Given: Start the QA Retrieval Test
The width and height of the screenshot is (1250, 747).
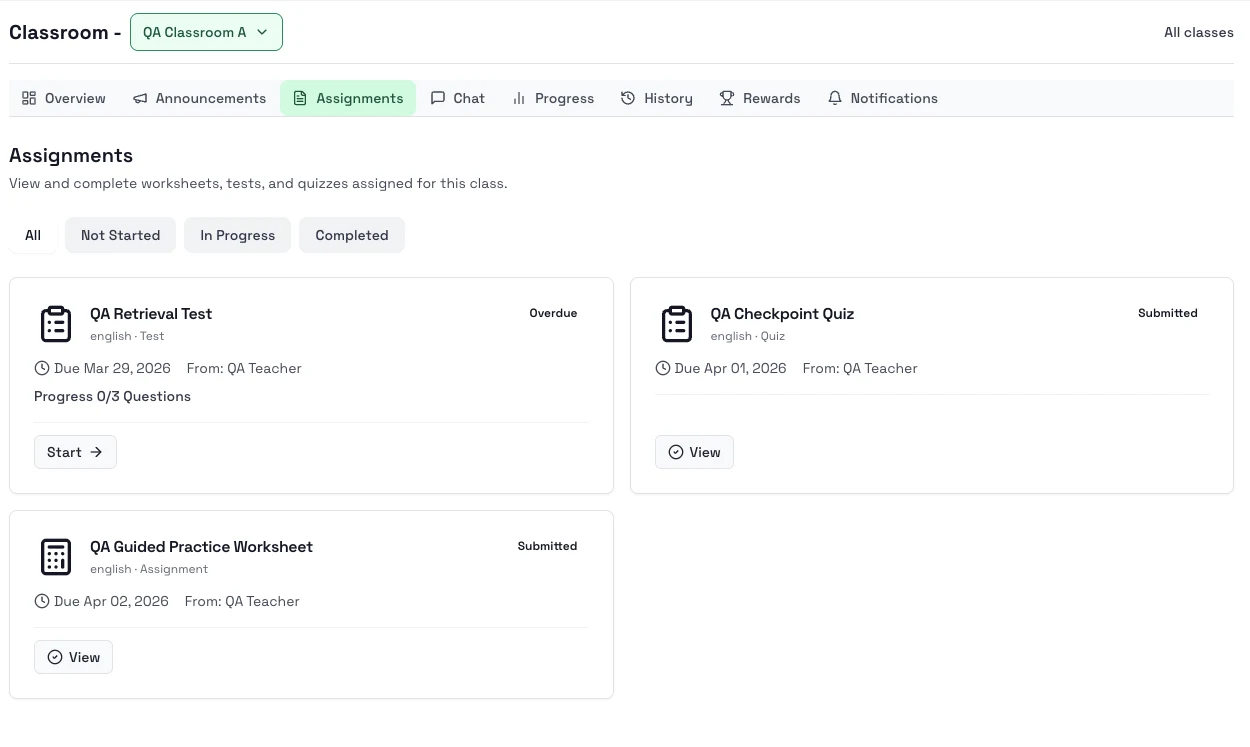Looking at the screenshot, I should 75,452.
